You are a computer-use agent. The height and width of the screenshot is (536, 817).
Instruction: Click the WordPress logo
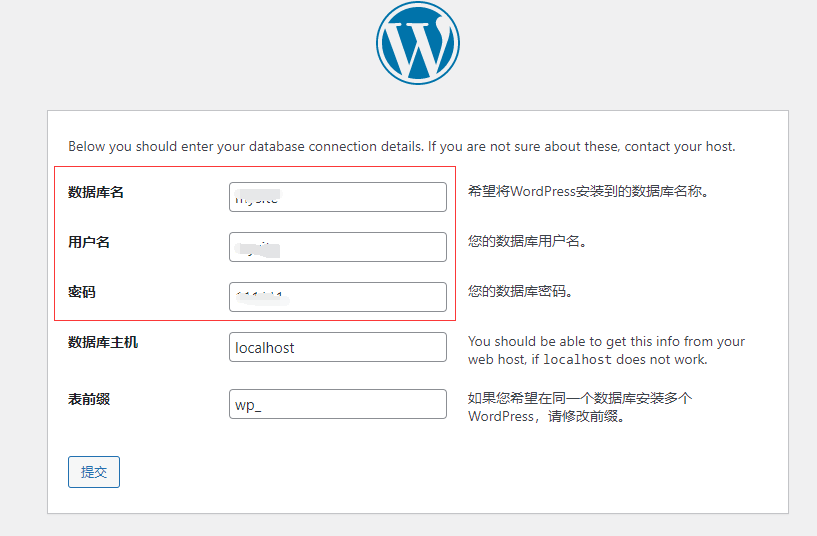[x=418, y=43]
